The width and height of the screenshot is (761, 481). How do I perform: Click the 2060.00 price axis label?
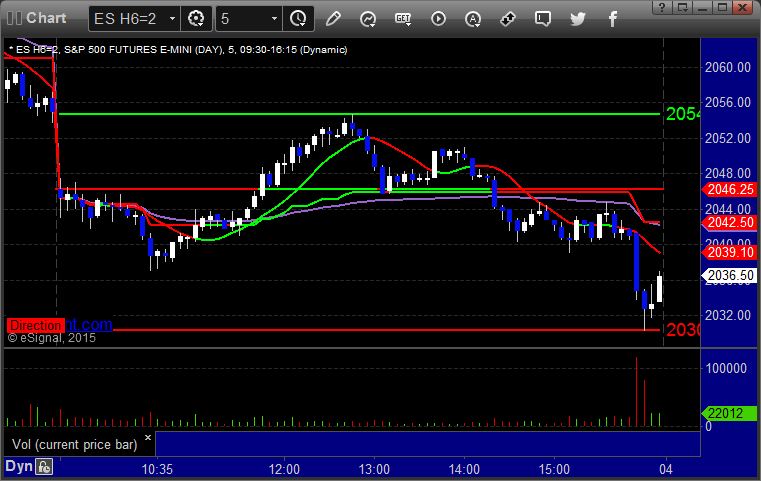click(x=728, y=67)
